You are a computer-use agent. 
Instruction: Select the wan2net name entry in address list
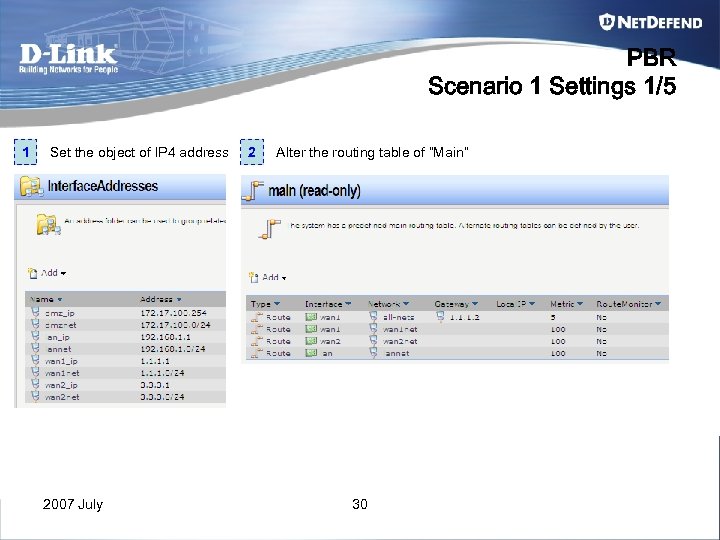[x=62, y=397]
